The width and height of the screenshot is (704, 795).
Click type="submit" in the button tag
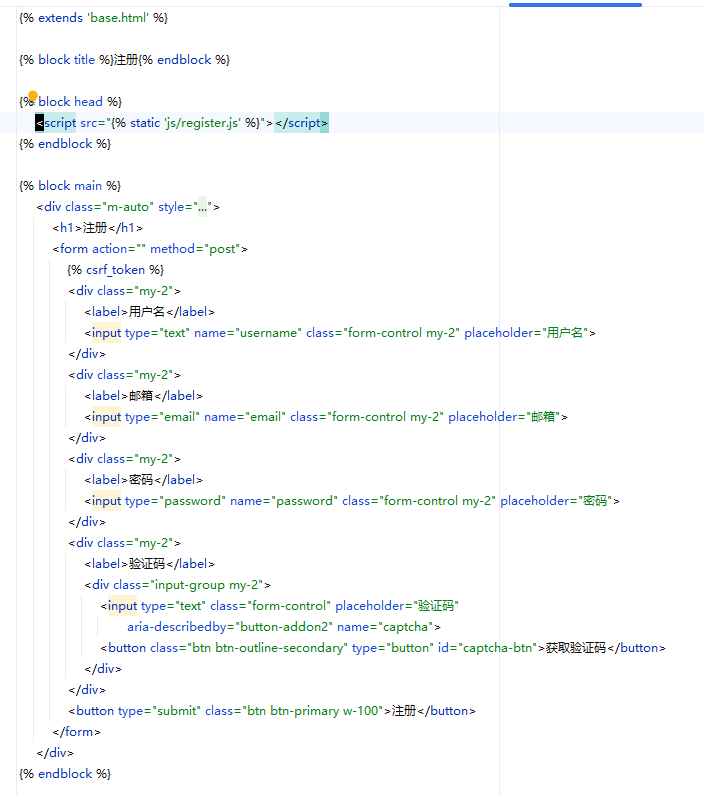(x=159, y=711)
